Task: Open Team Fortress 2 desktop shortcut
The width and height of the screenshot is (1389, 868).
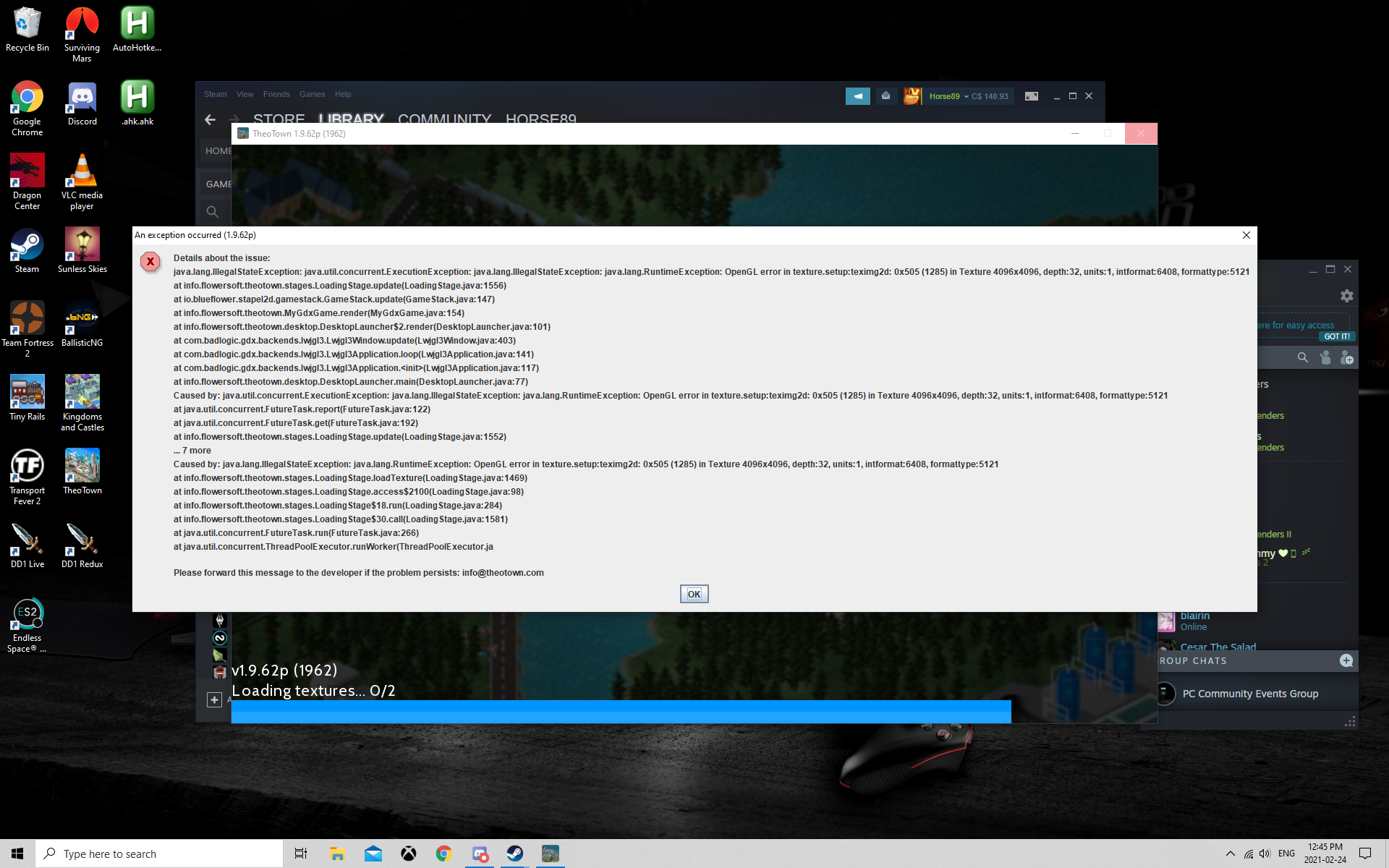Action: (x=27, y=329)
